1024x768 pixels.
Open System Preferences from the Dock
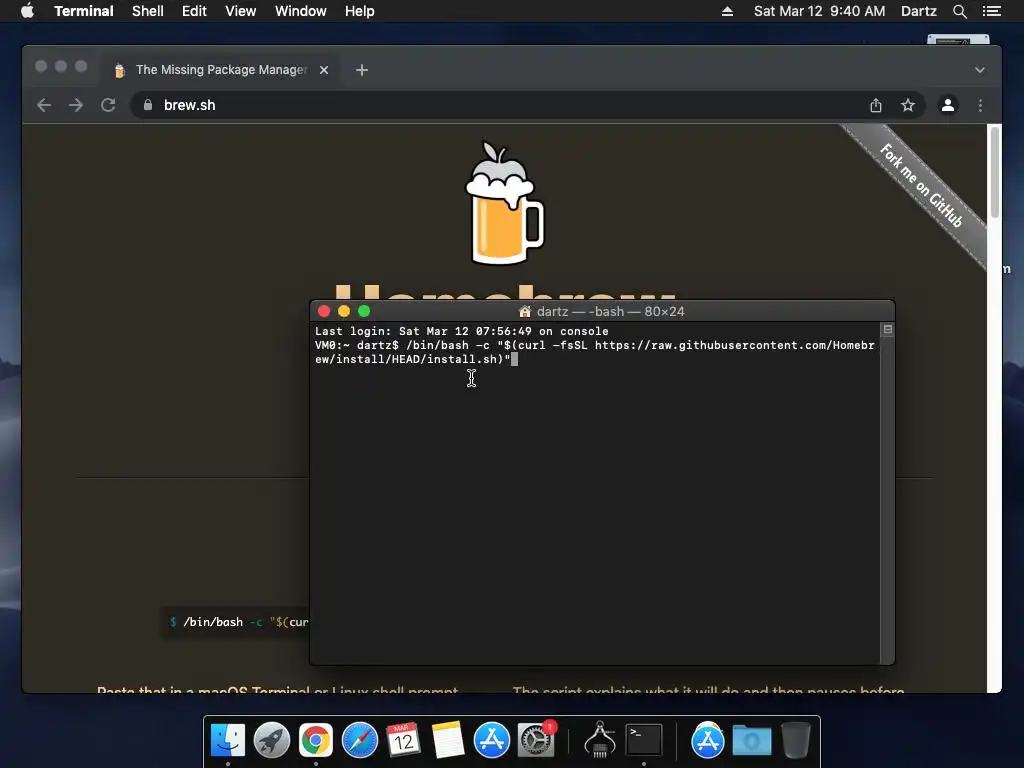(x=536, y=740)
